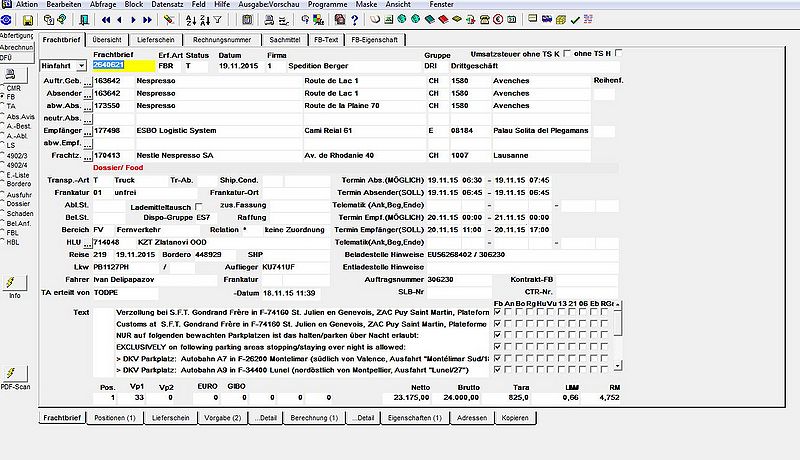Sort ascending A-Z icon
The image size is (800, 460).
click(x=191, y=20)
